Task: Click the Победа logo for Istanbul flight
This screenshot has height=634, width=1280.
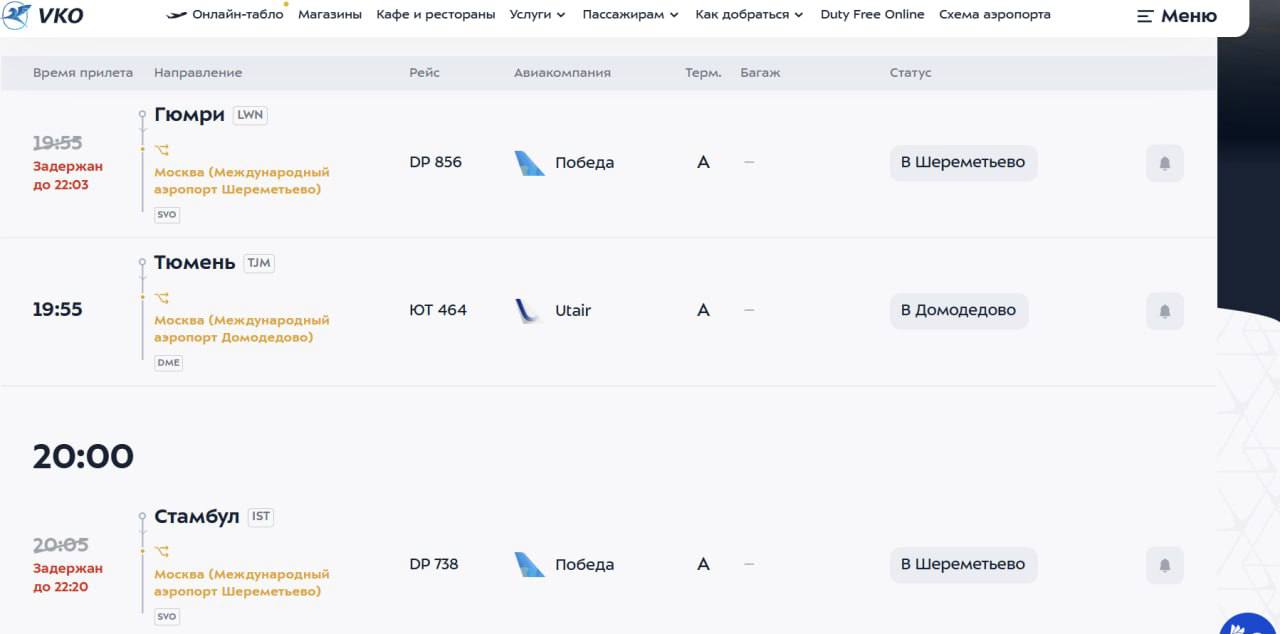Action: [x=529, y=565]
